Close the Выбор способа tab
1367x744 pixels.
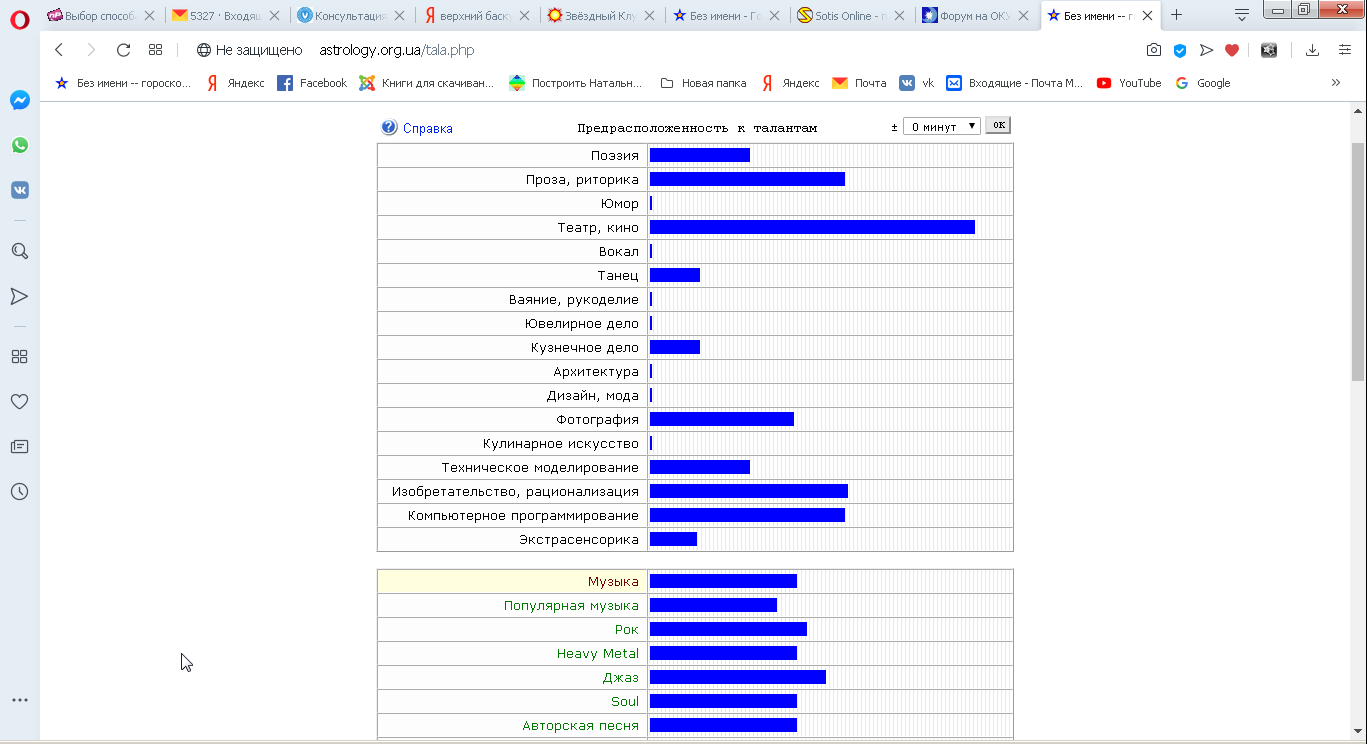pyautogui.click(x=149, y=15)
